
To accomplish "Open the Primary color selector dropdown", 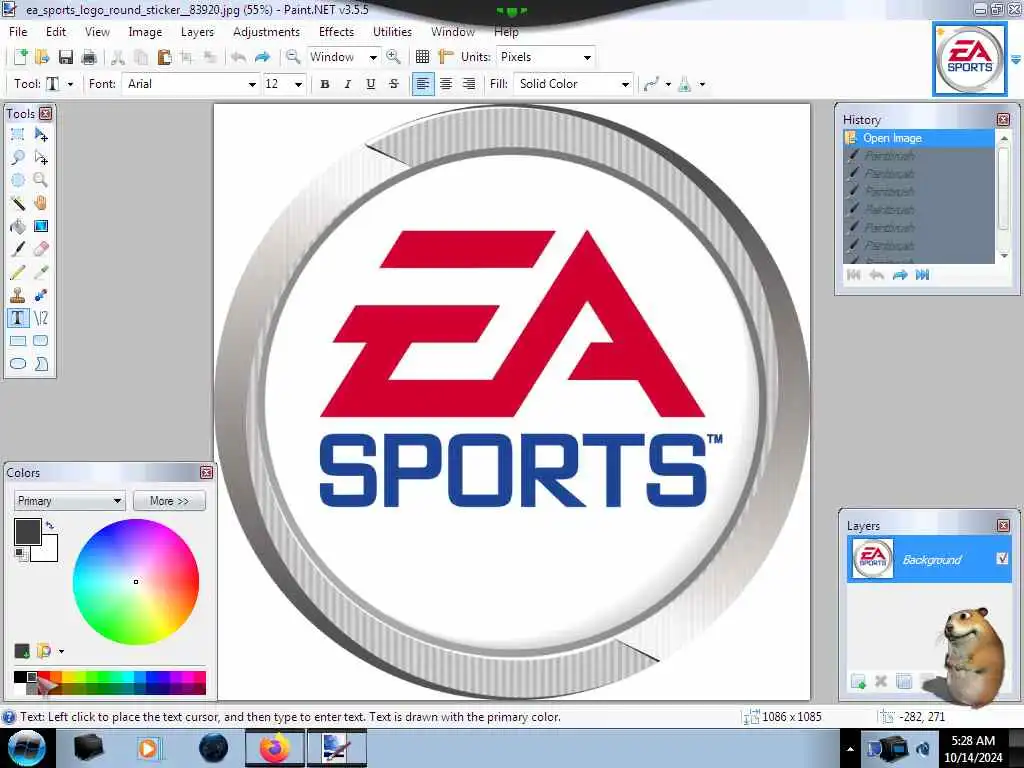I will click(69, 501).
